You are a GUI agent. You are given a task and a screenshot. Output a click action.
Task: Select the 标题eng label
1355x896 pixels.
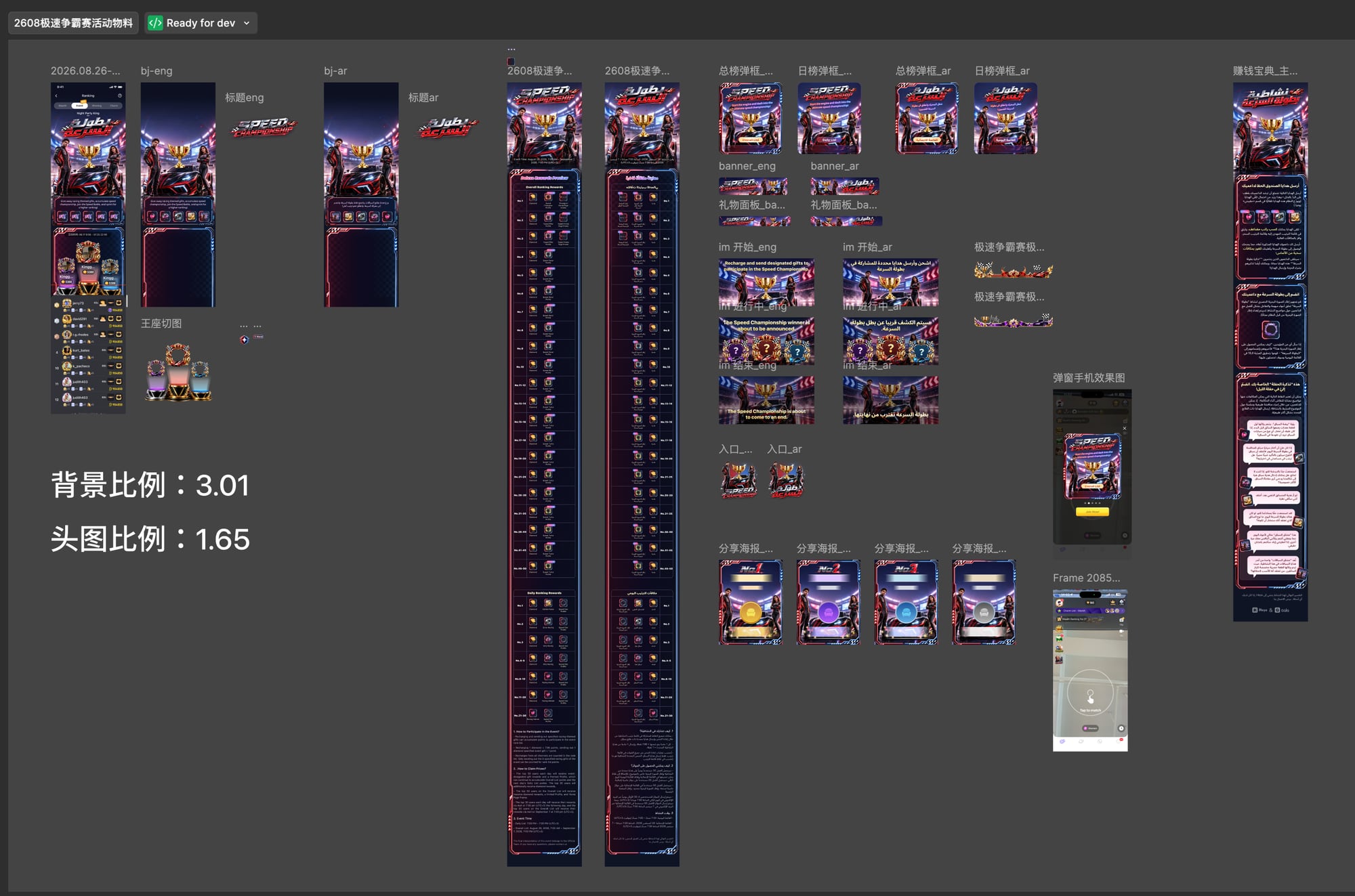(x=245, y=98)
